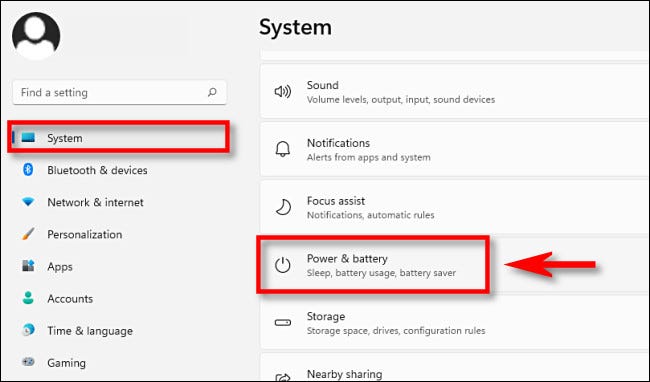The height and width of the screenshot is (382, 650).
Task: Click the Personalization paintbrush icon
Action: (x=28, y=234)
